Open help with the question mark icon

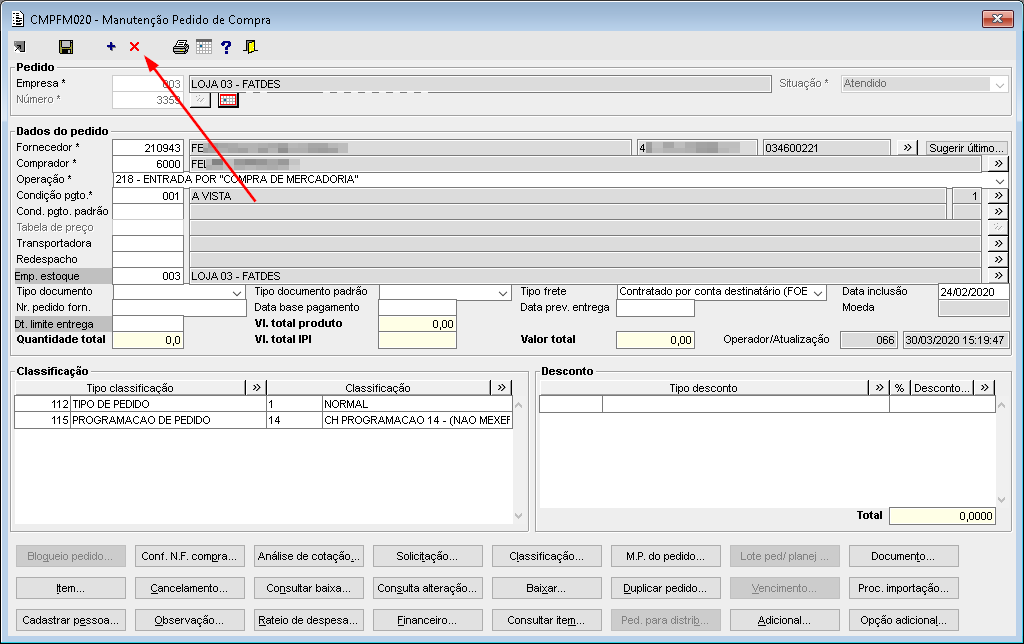click(x=226, y=47)
